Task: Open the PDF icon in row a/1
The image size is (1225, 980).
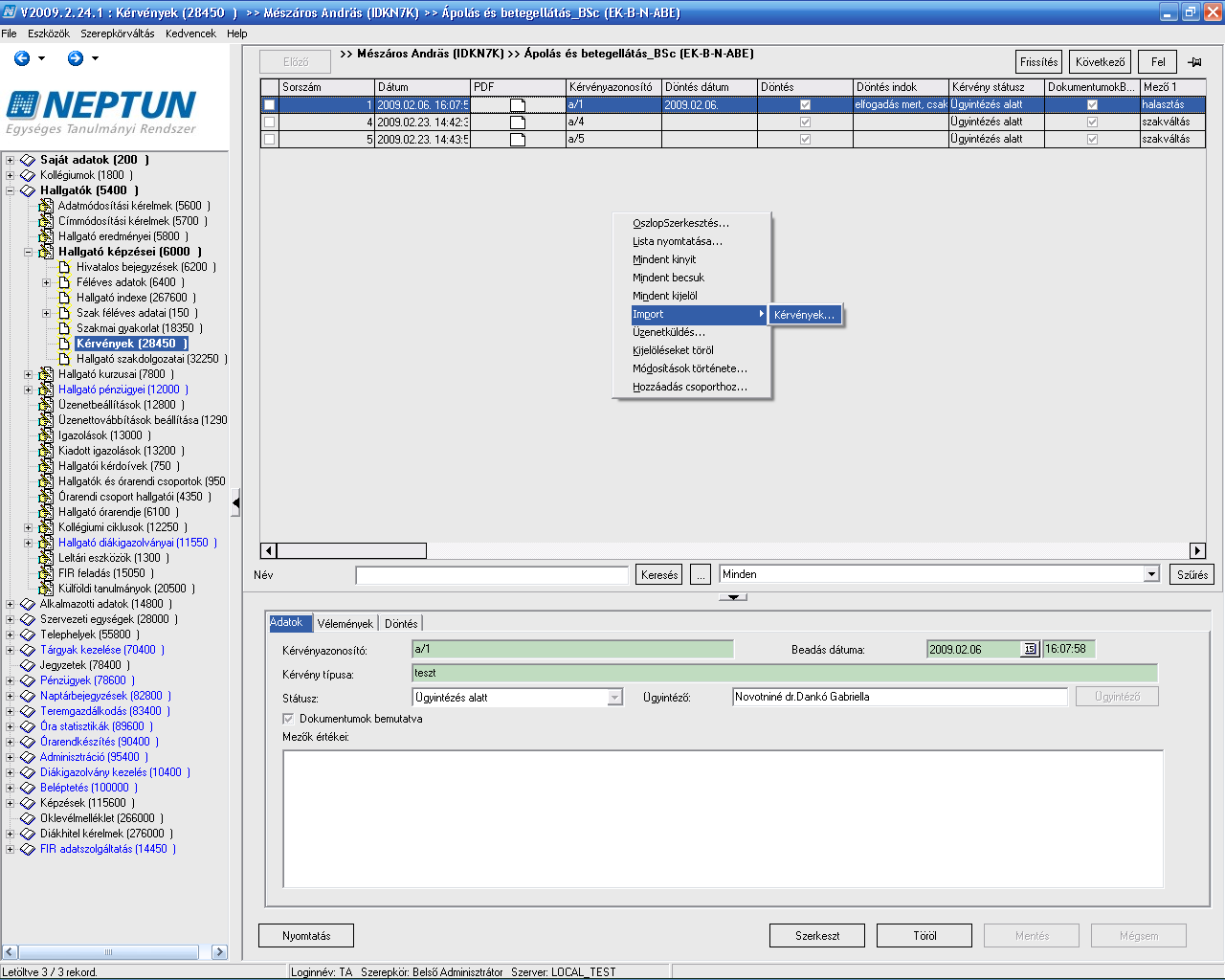Action: [518, 104]
